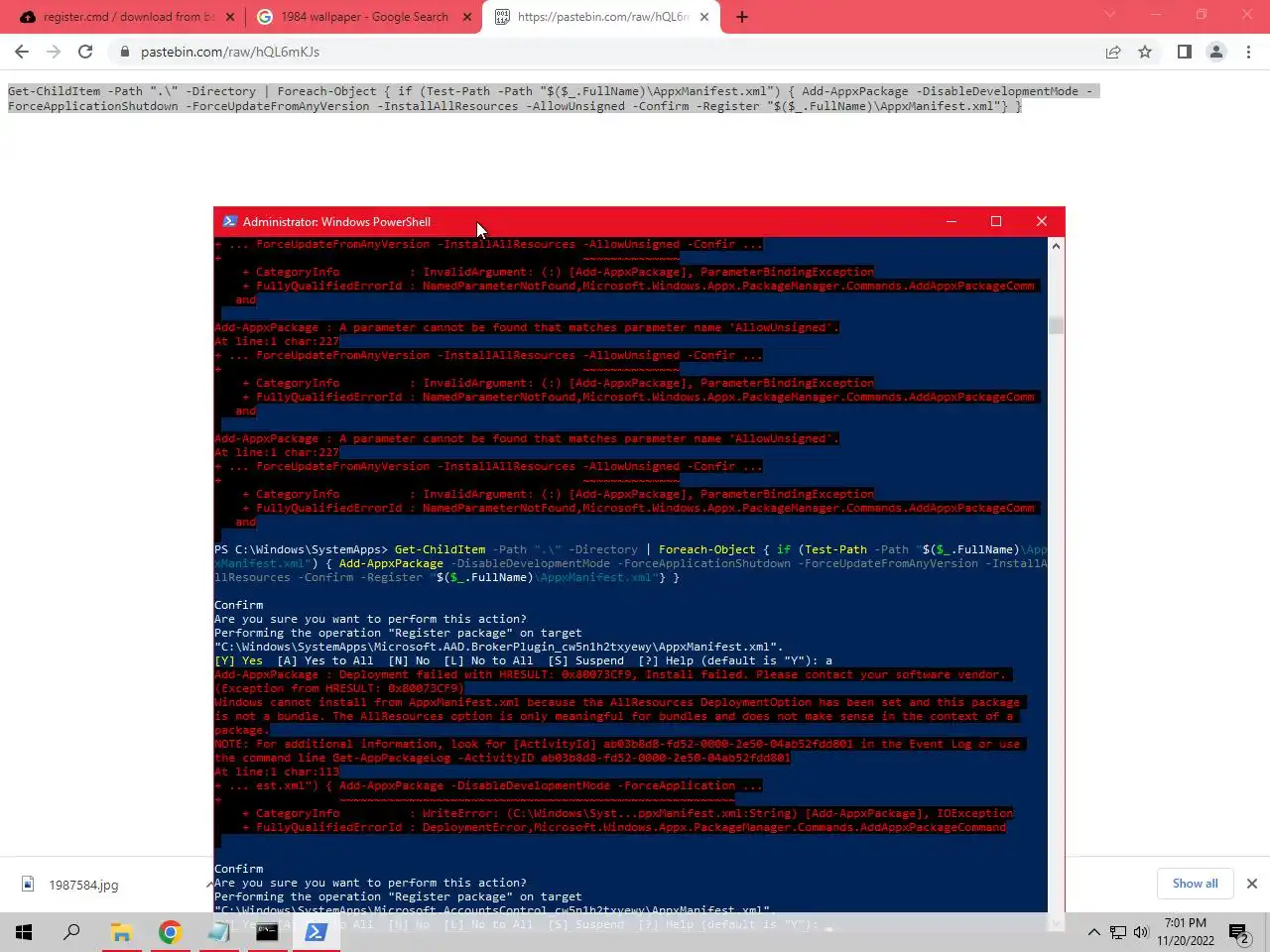Open the volume tray icon
Image resolution: width=1270 pixels, height=952 pixels.
[1141, 932]
